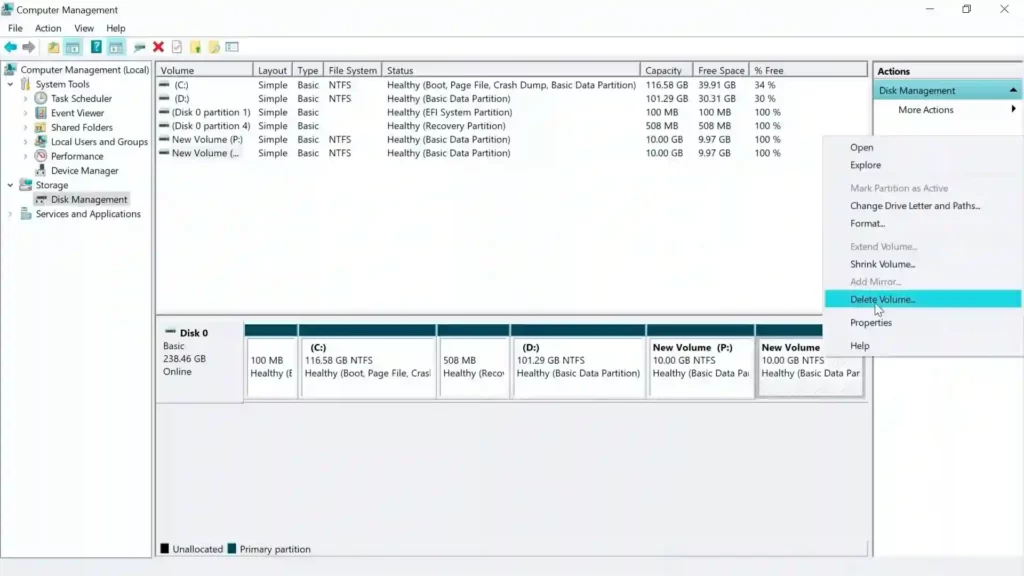Click the list view settings toolbar icon
This screenshot has height=576, width=1024.
(232, 47)
